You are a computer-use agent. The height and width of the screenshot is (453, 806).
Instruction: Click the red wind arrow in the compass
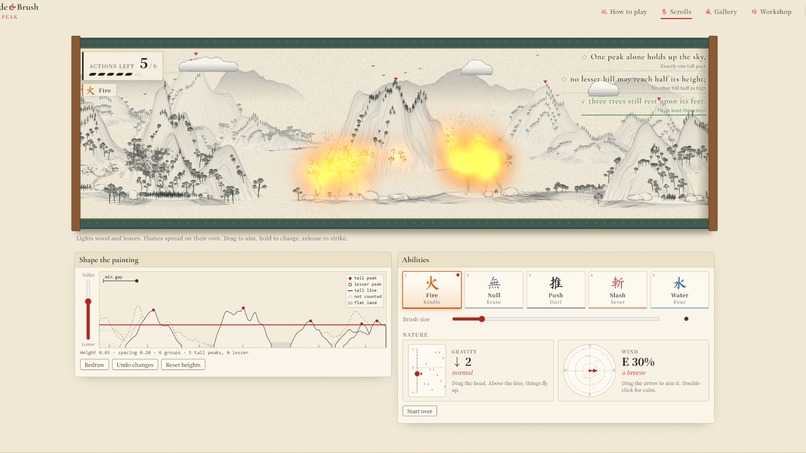(593, 370)
